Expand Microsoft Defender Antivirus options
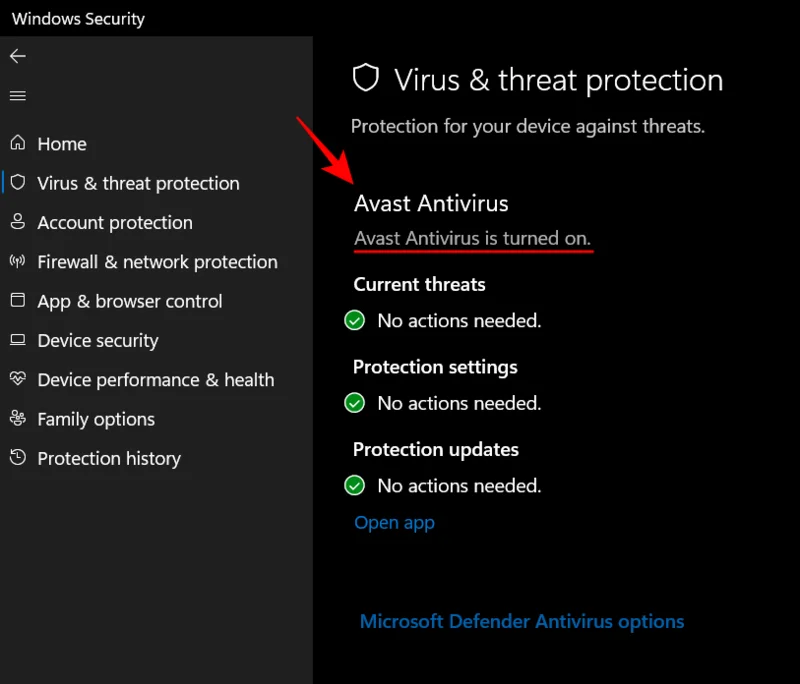800x684 pixels. (x=522, y=621)
